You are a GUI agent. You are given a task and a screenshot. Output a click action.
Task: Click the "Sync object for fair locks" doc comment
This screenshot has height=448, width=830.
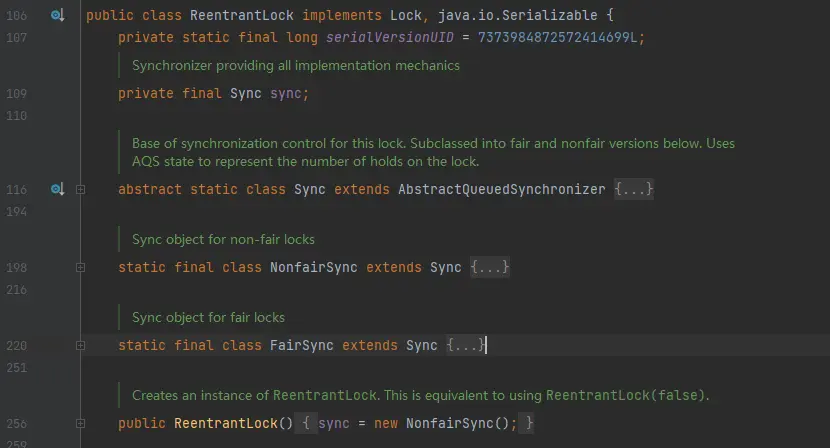209,317
